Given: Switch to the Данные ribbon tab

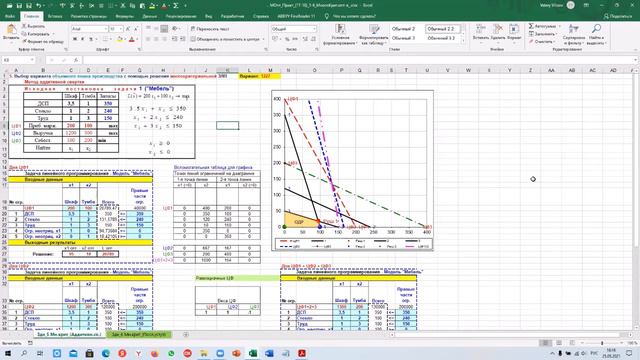Looking at the screenshot, I should tap(150, 16).
